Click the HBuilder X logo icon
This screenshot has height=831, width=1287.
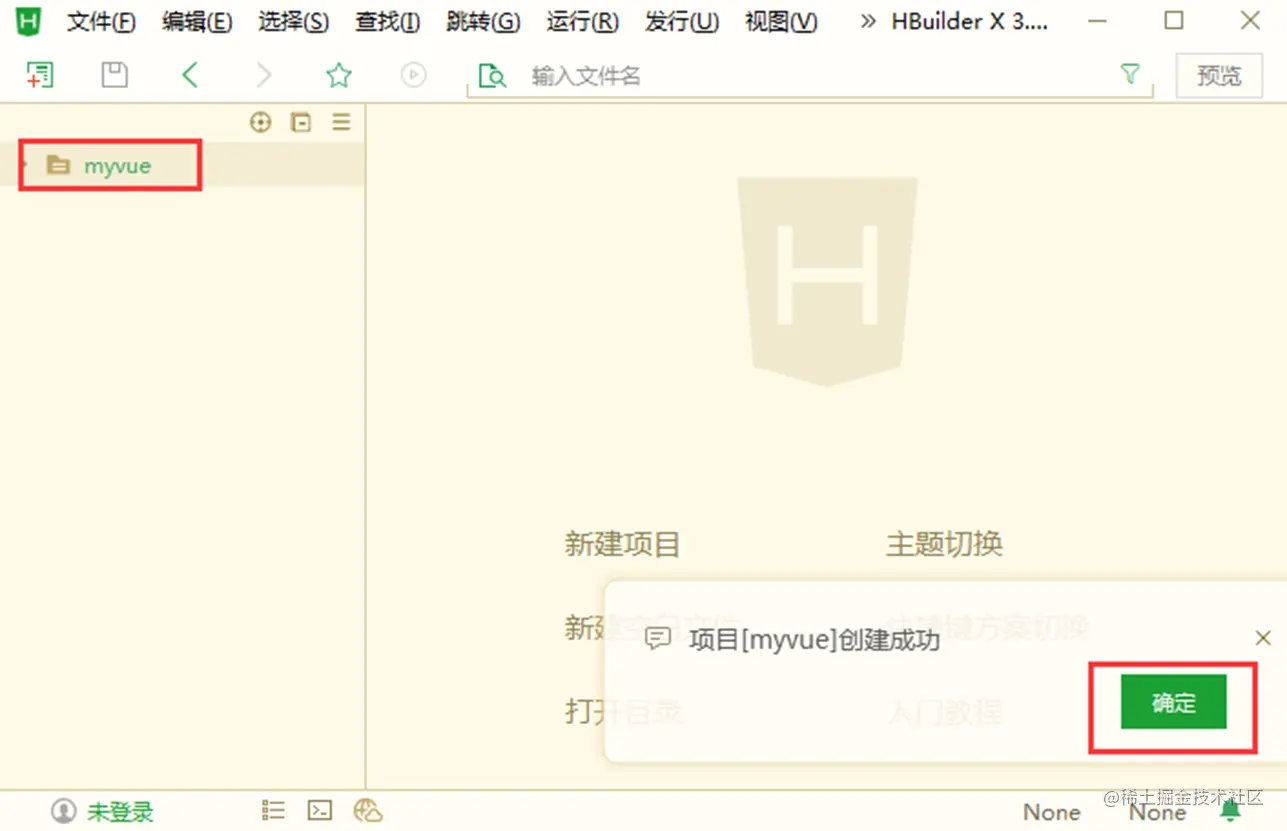(28, 21)
